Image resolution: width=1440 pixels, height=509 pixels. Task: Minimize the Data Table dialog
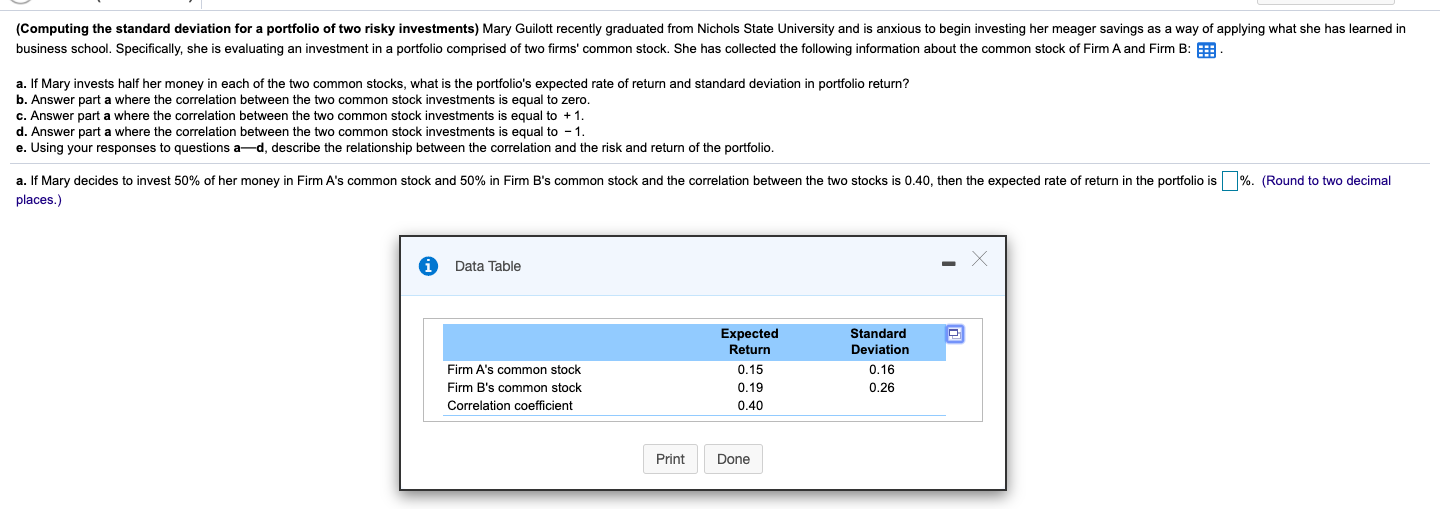pyautogui.click(x=948, y=265)
